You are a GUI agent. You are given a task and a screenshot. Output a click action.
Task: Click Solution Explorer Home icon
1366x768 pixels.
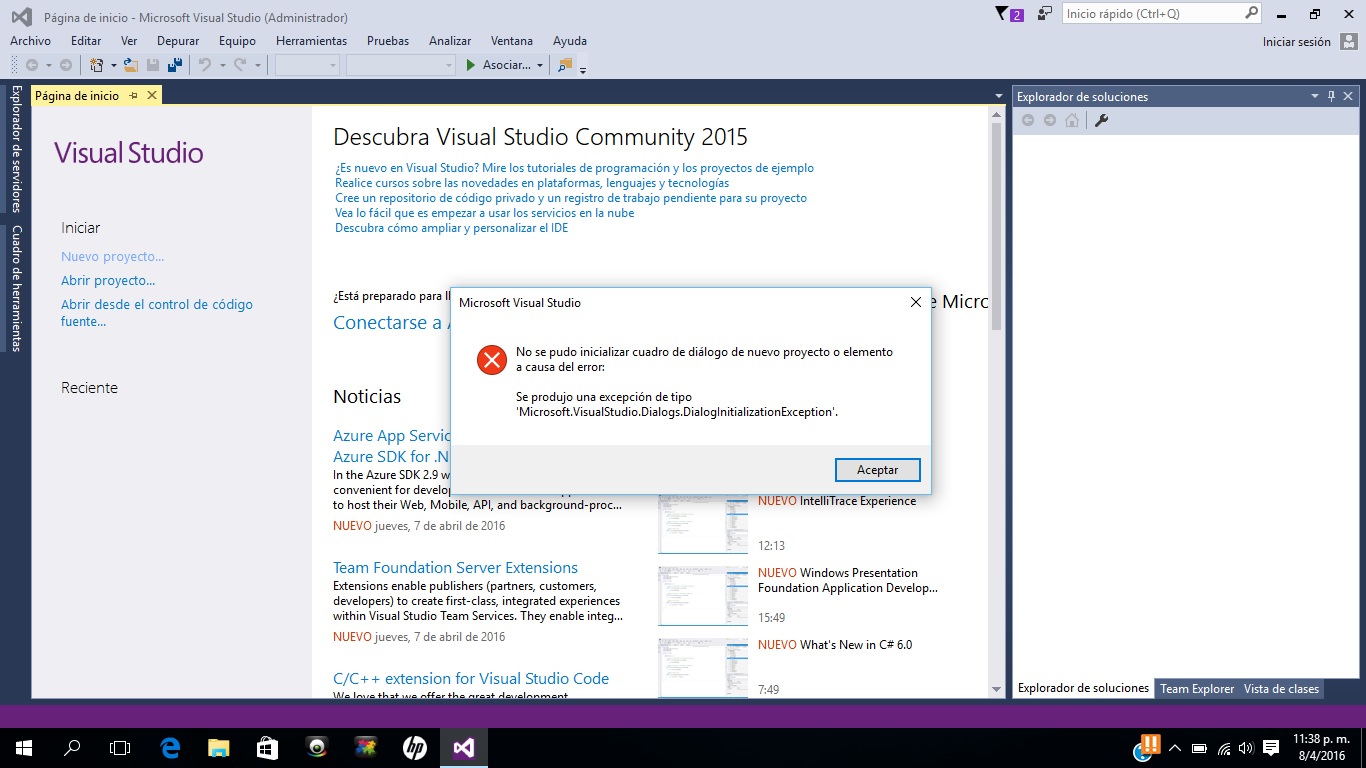click(1072, 120)
